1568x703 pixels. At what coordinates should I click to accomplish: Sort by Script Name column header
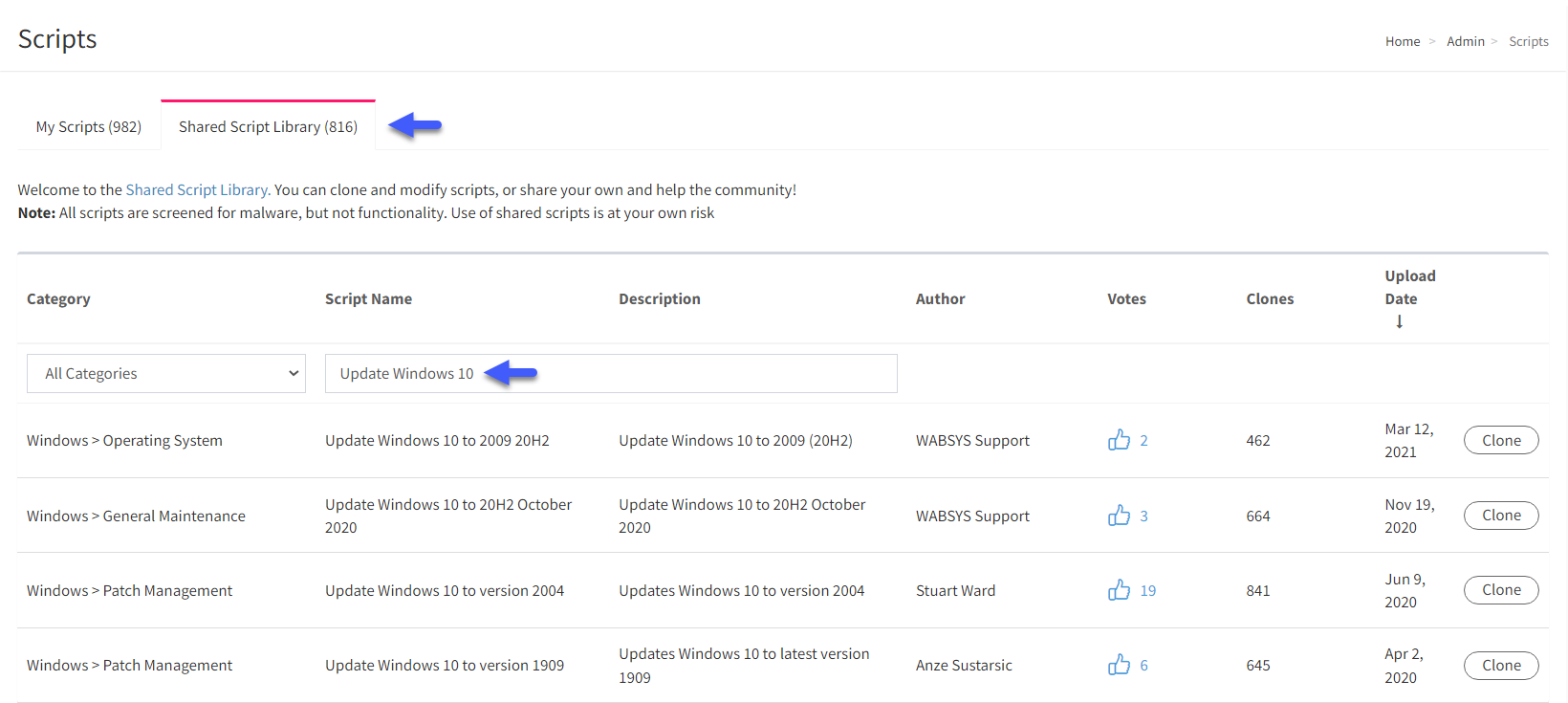(368, 298)
